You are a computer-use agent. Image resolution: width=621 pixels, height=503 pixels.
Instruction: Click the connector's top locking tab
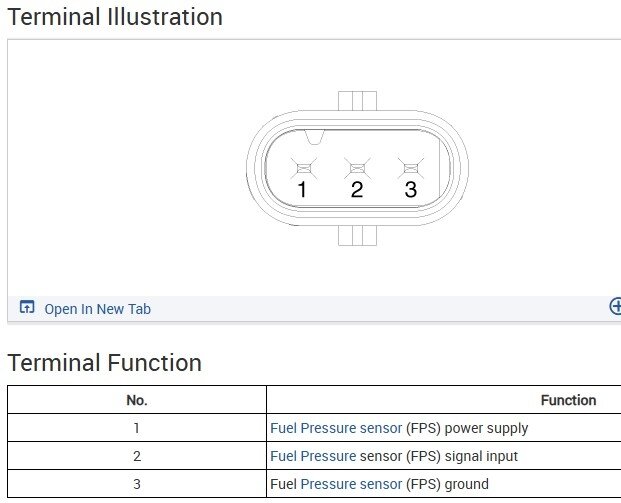(x=357, y=100)
